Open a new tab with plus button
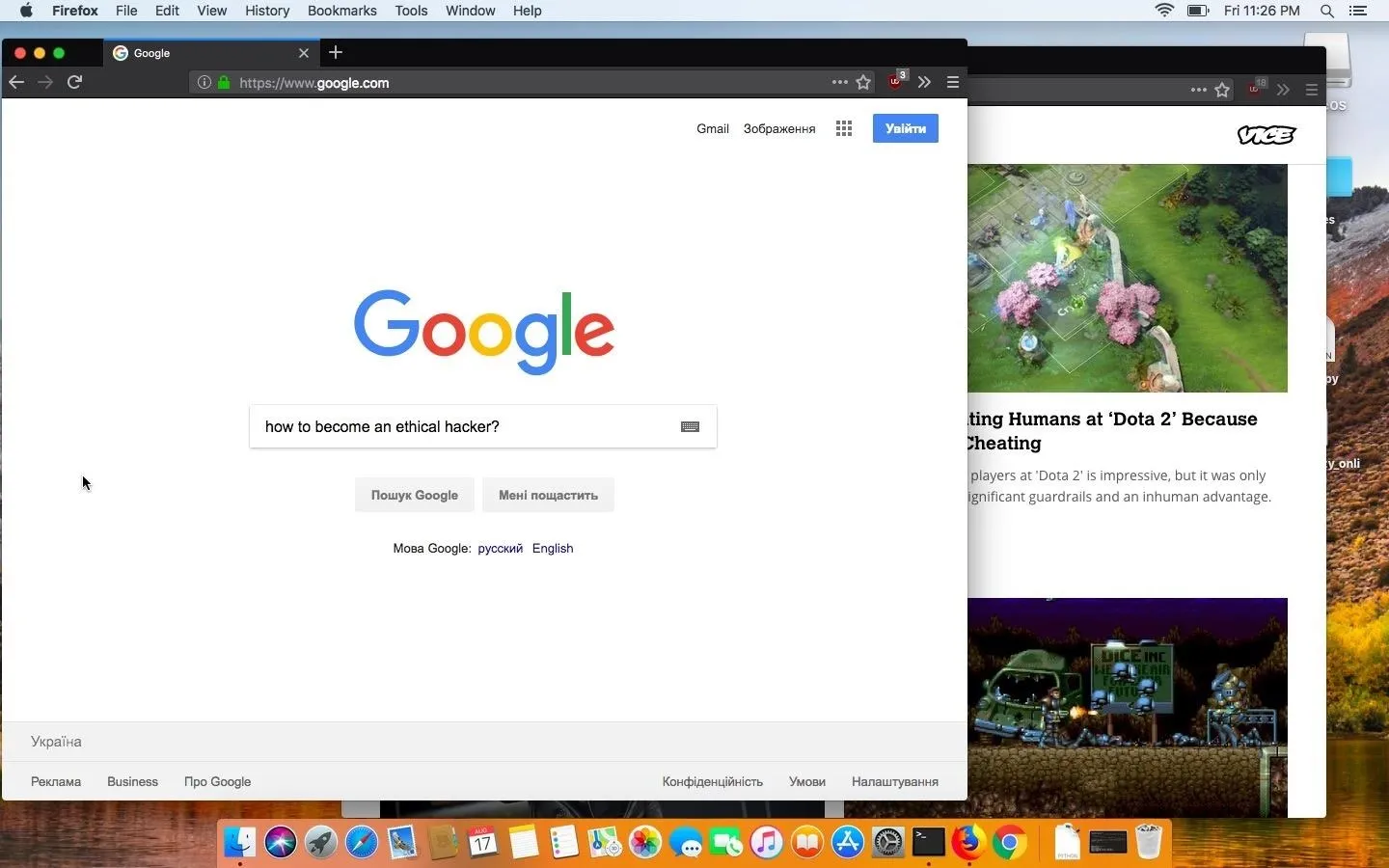Screen dimensions: 1389x868 pos(336,52)
